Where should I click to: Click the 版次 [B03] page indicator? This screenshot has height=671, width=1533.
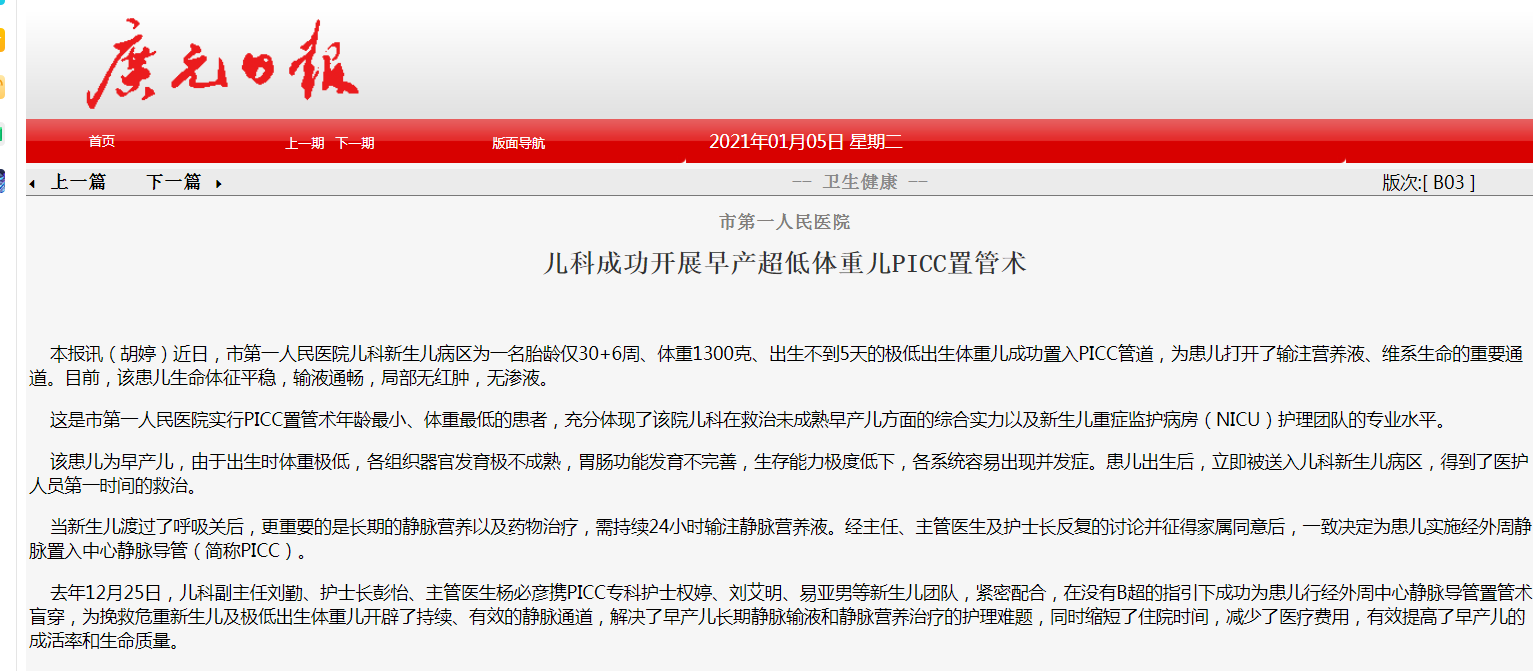tap(1428, 182)
